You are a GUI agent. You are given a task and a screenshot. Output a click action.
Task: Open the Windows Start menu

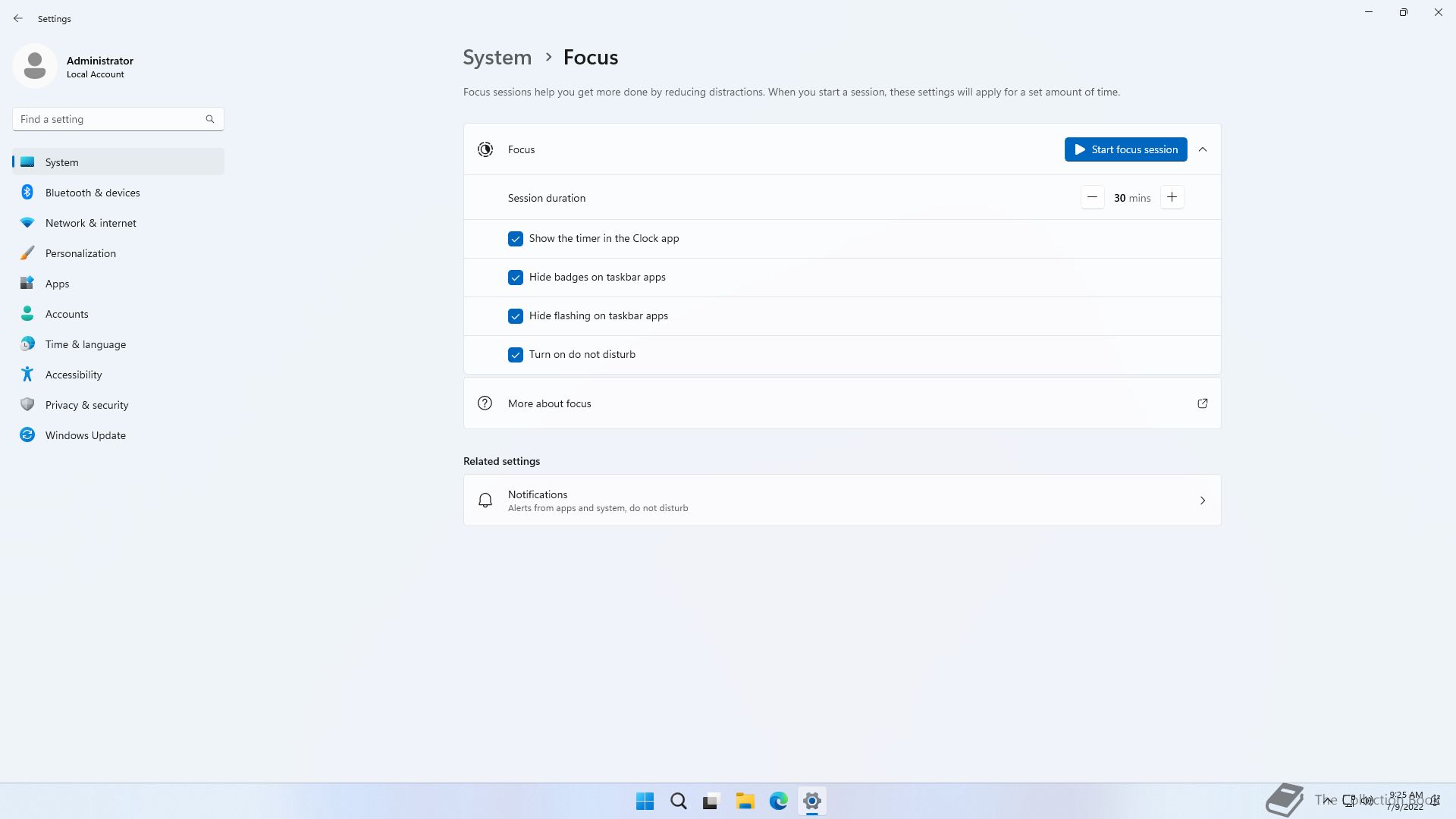click(x=645, y=802)
